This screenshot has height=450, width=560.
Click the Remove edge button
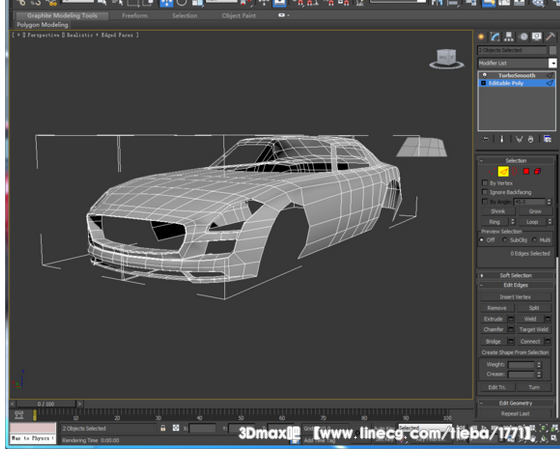click(x=497, y=308)
